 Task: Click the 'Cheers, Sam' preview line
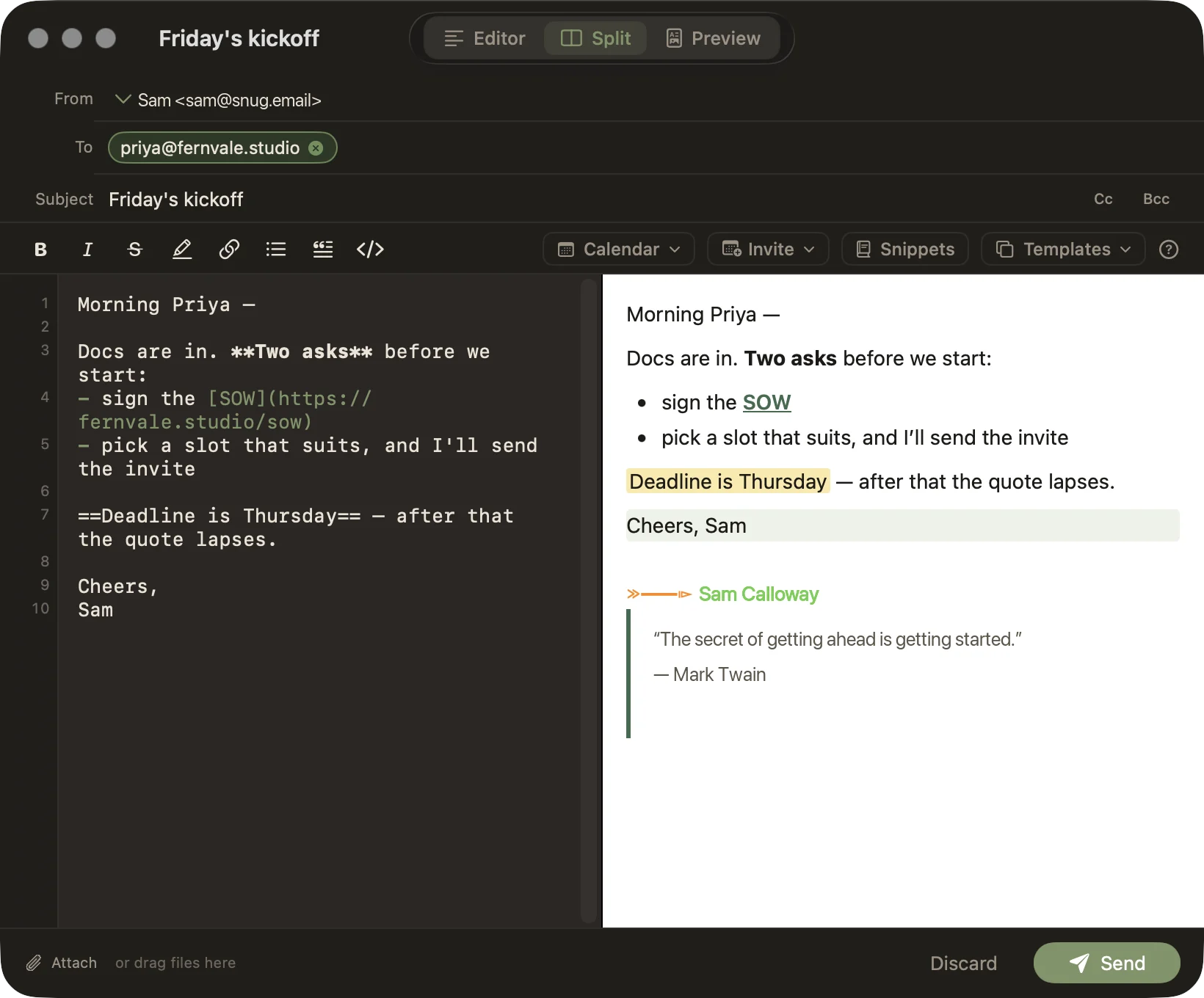[x=903, y=525]
